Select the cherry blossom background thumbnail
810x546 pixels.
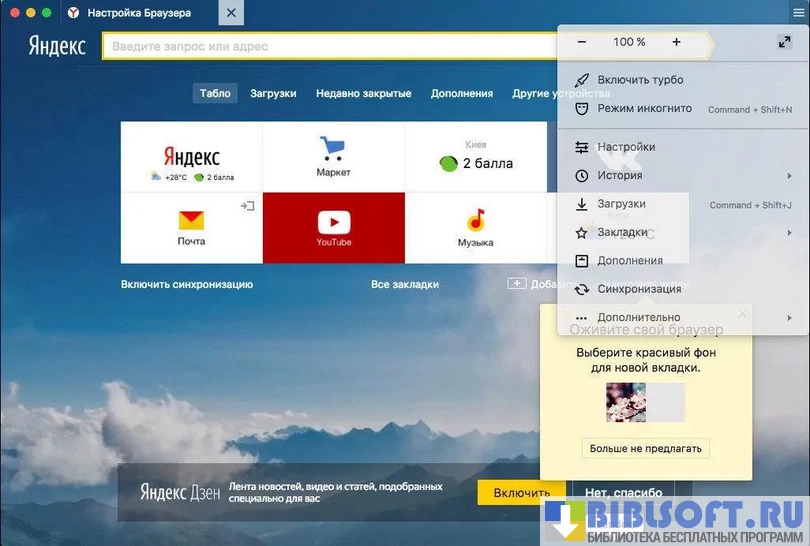click(626, 402)
